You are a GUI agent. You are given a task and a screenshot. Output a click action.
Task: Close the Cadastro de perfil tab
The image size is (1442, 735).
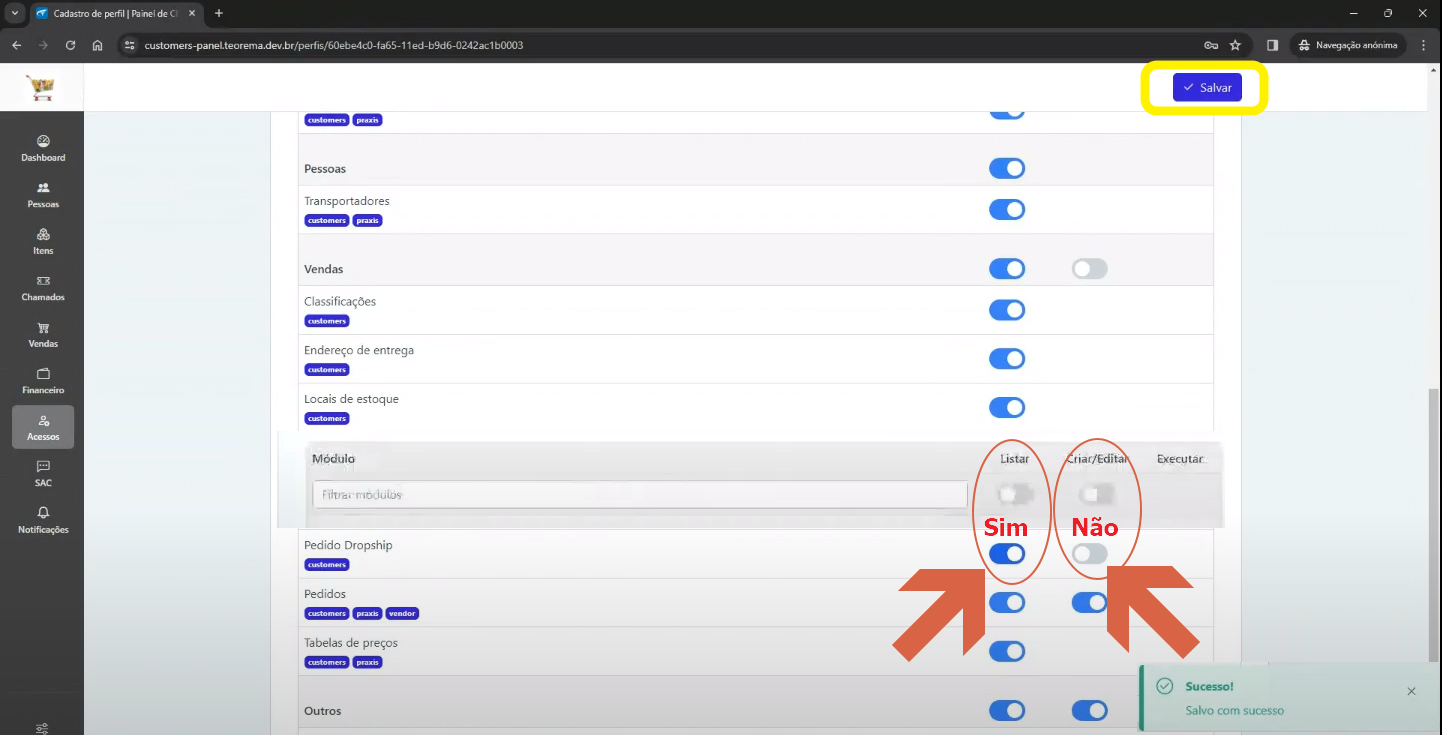pos(192,13)
